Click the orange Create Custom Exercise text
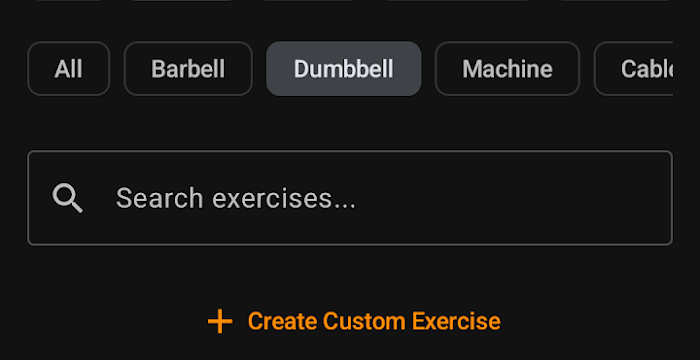700x360 pixels. tap(374, 321)
